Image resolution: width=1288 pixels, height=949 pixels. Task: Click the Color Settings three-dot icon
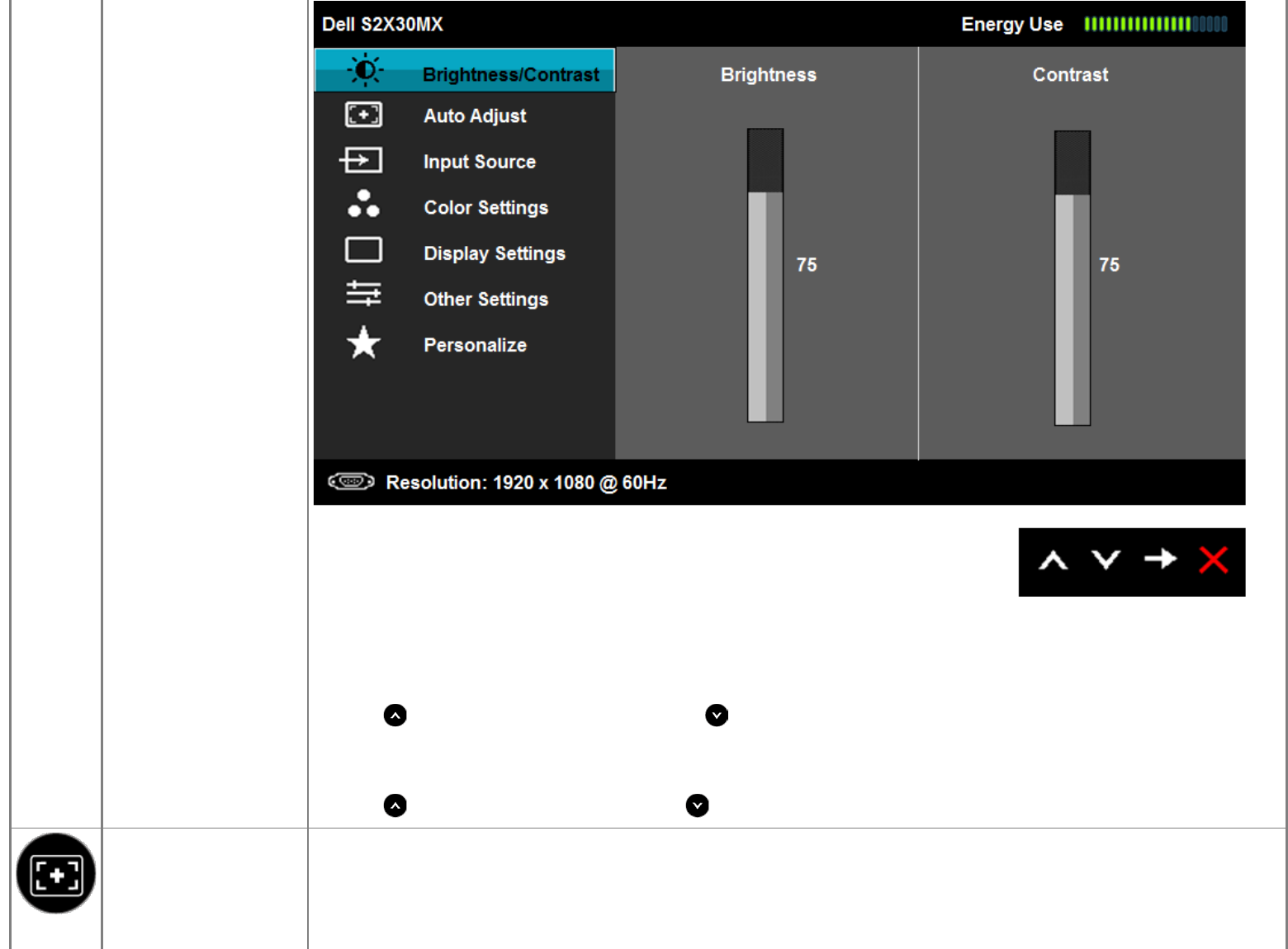tap(363, 204)
